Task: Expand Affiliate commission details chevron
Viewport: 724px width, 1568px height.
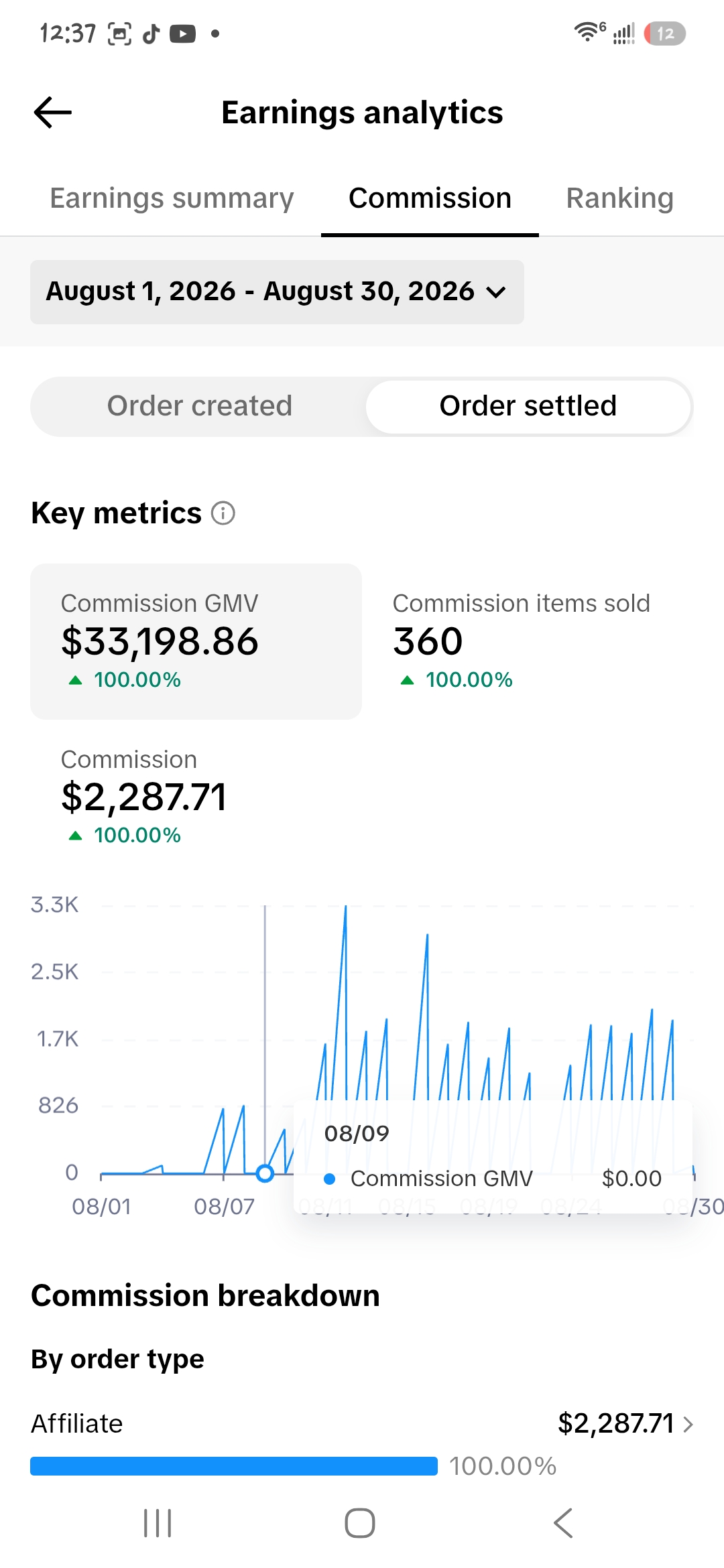Action: 688,1424
